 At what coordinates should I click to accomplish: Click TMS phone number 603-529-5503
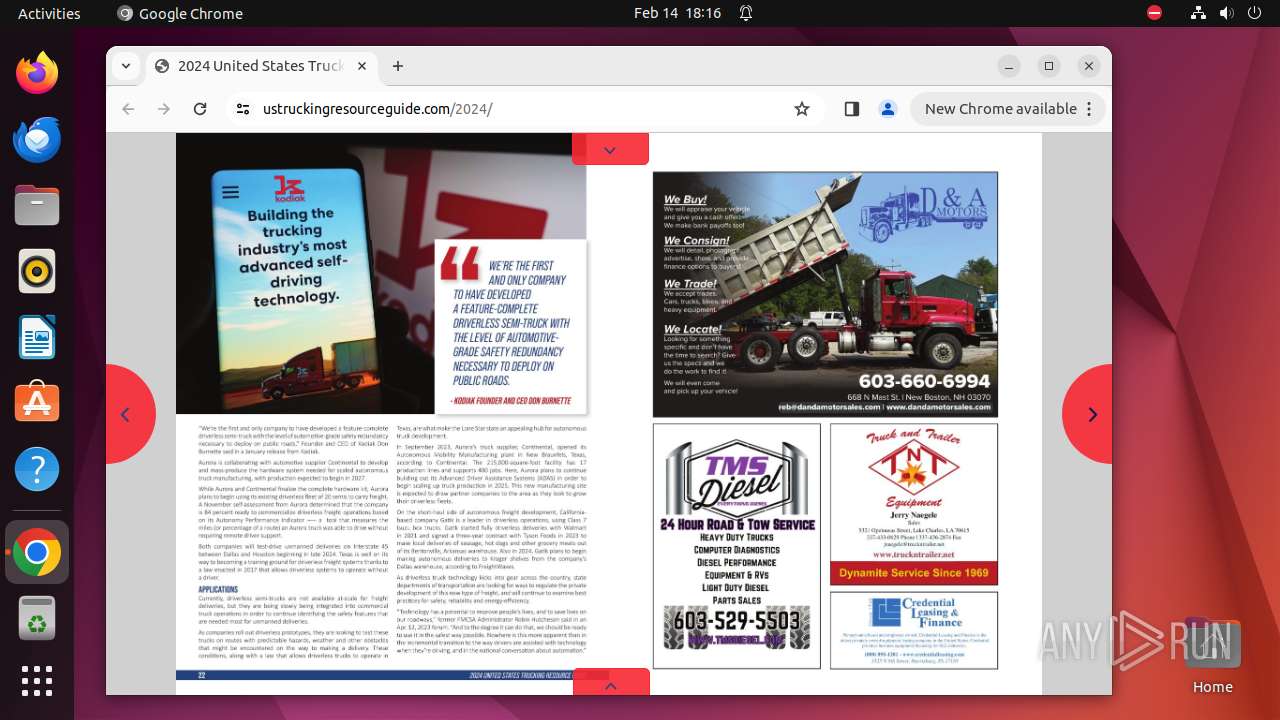[x=737, y=620]
